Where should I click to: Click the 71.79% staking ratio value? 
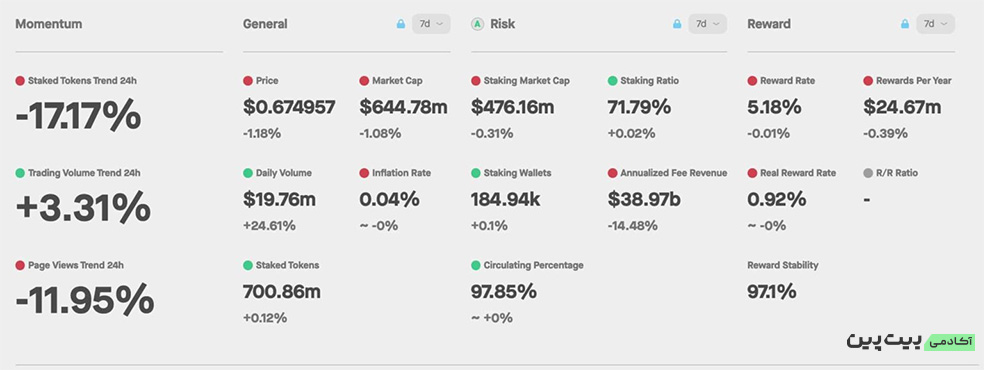point(639,107)
